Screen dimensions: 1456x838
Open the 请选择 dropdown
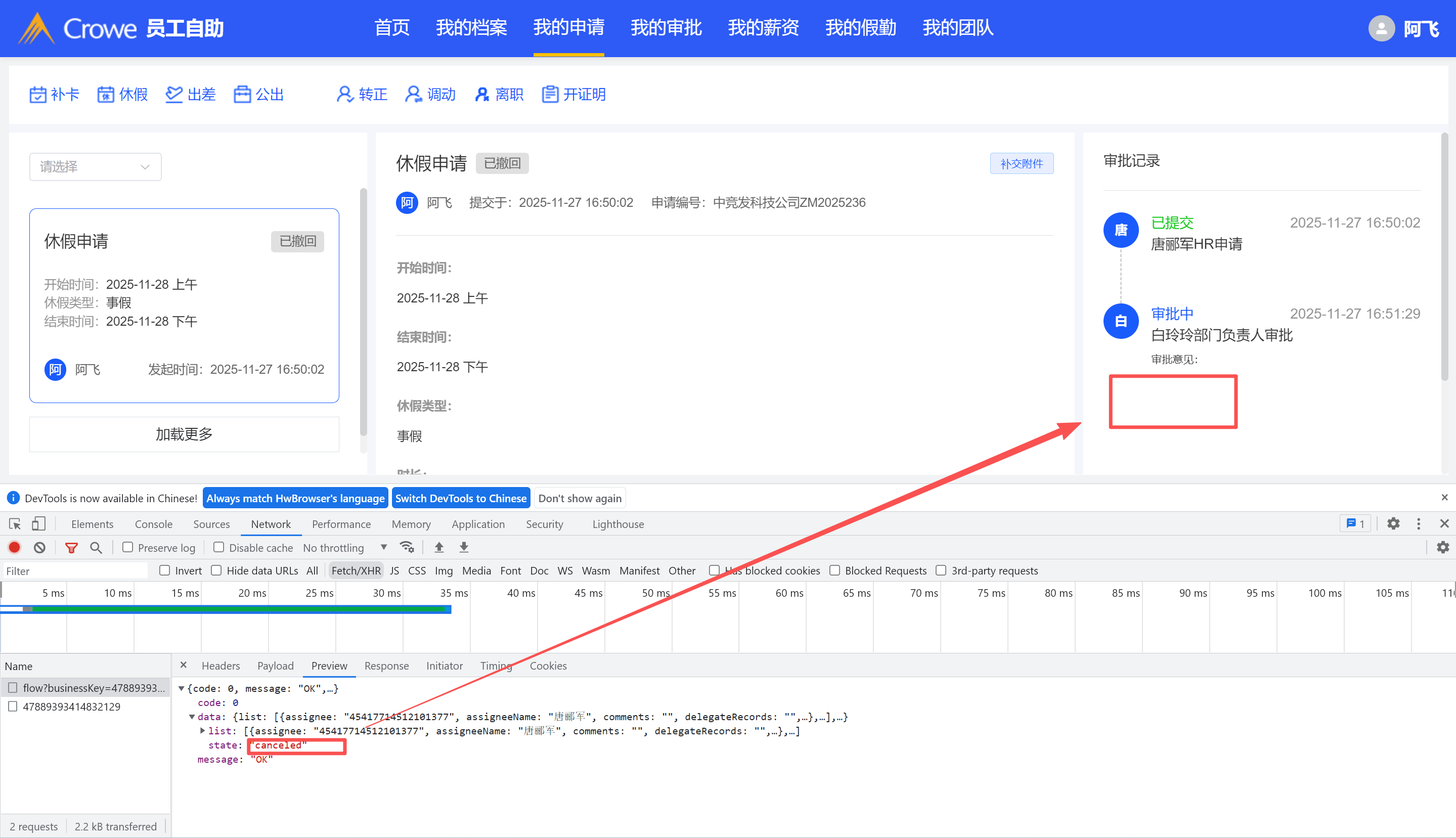[96, 167]
